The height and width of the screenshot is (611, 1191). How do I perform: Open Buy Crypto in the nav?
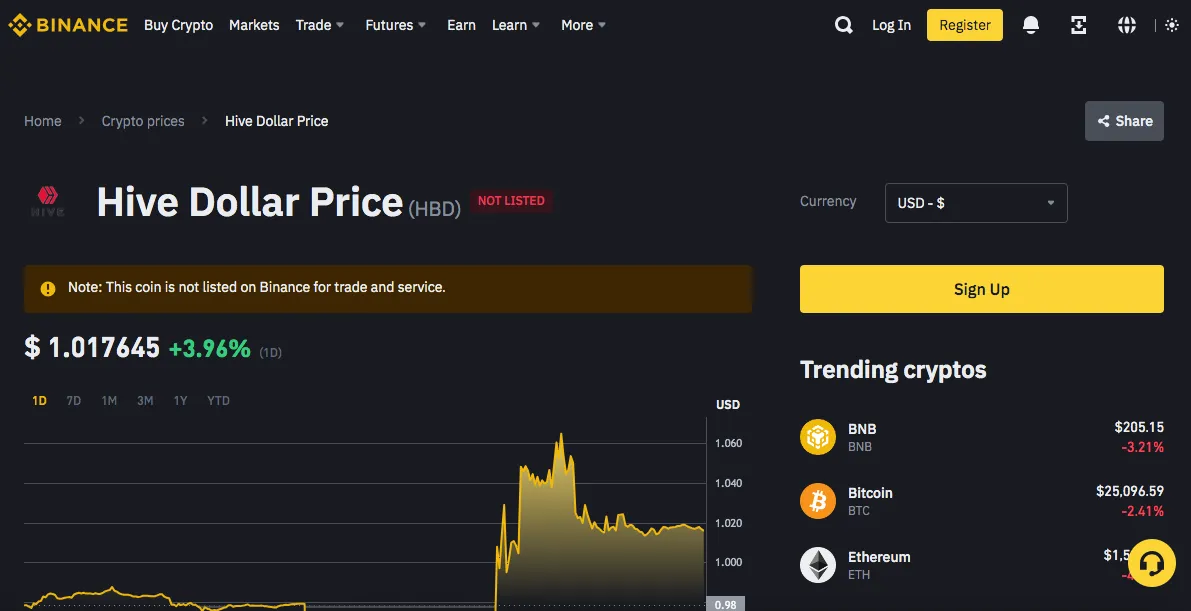pos(178,25)
